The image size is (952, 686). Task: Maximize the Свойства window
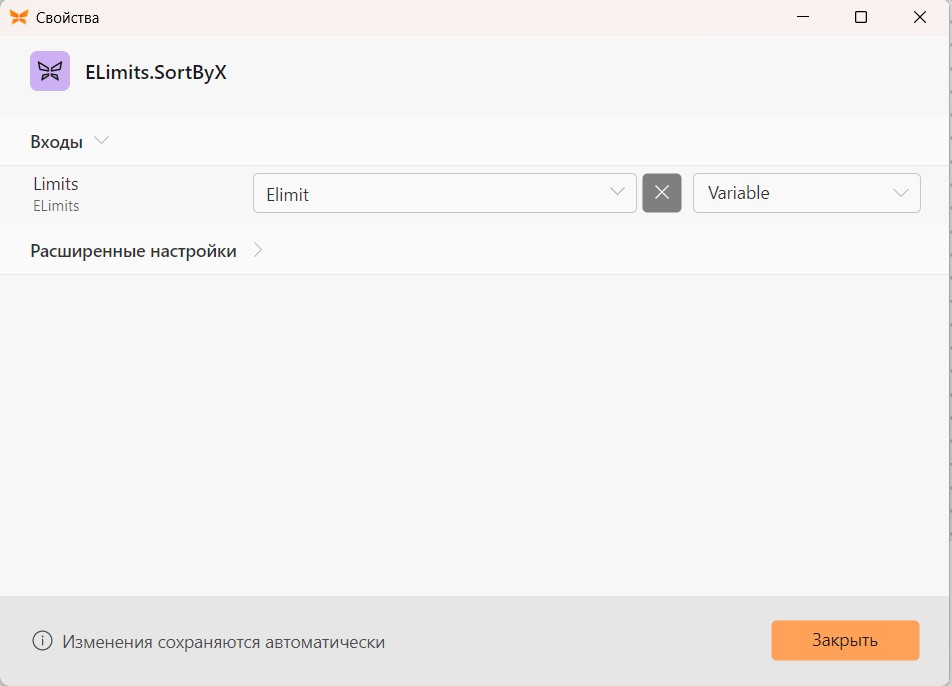(x=860, y=17)
